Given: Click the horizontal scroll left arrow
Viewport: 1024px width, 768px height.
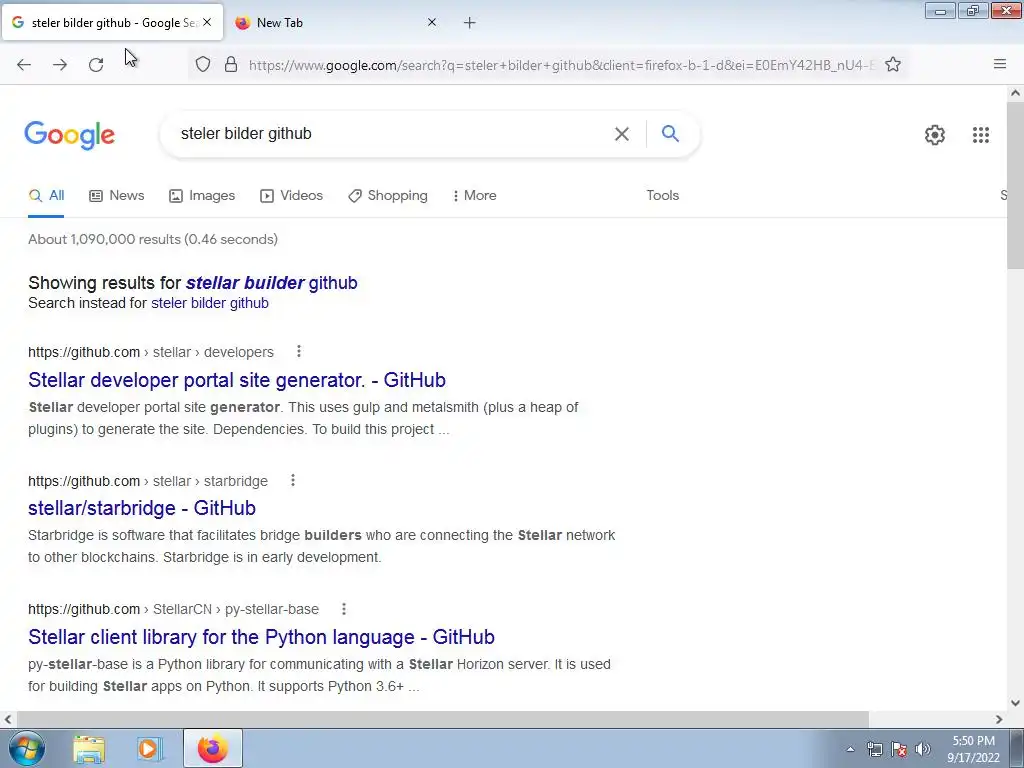Looking at the screenshot, I should coord(7,719).
